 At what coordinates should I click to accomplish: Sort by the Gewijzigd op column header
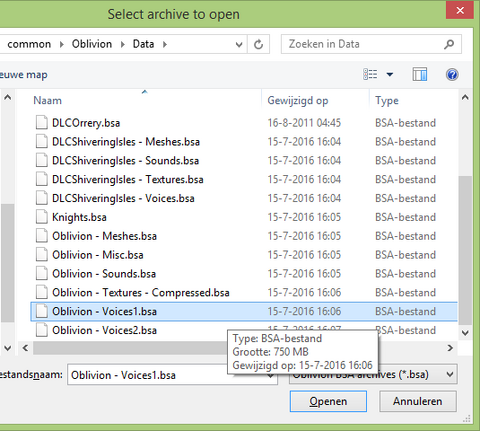(298, 100)
